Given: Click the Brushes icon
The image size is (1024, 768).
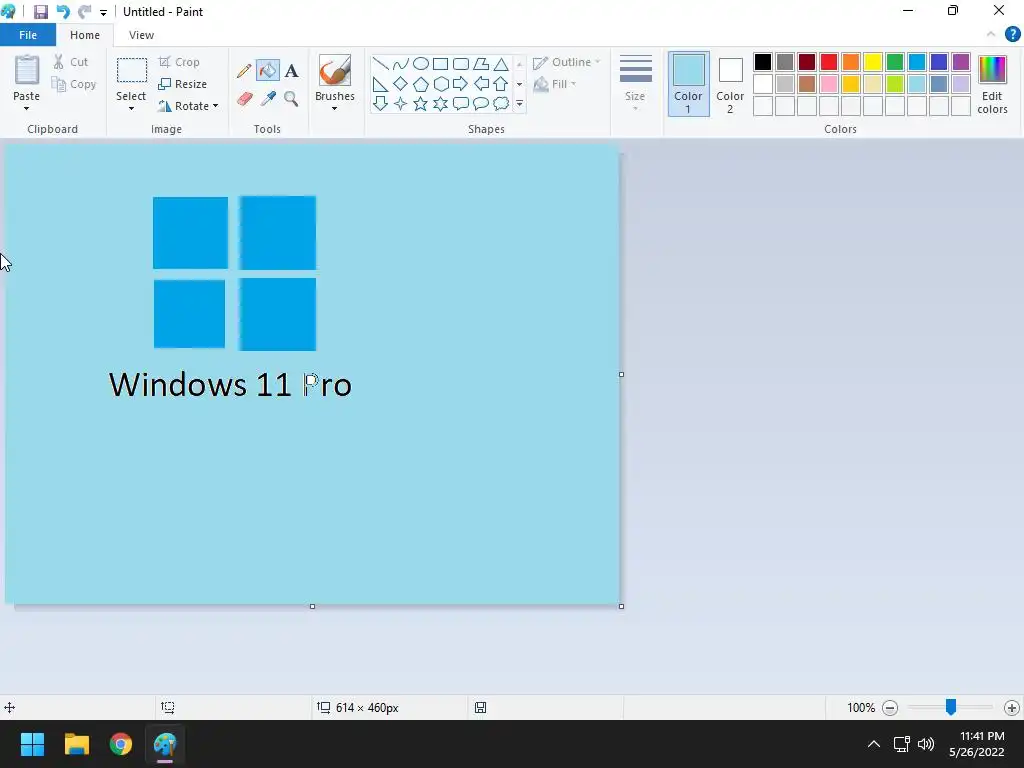Looking at the screenshot, I should coord(334,70).
